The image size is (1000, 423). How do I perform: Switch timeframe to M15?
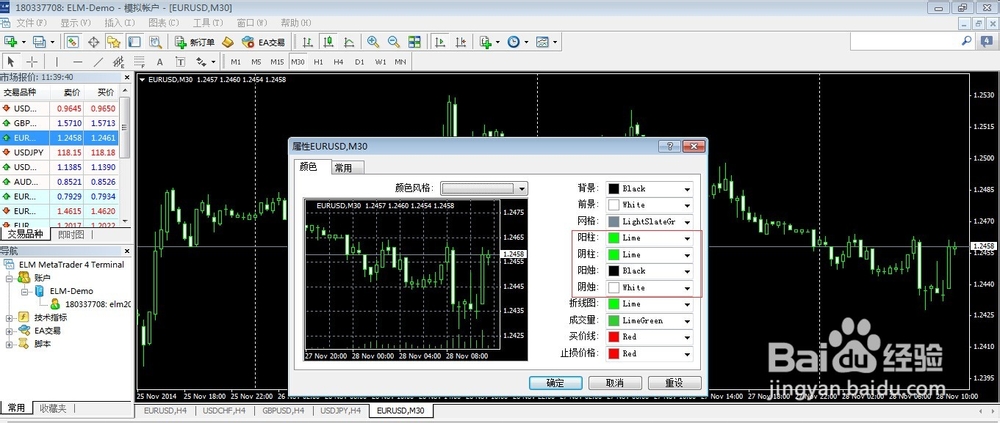click(x=277, y=62)
